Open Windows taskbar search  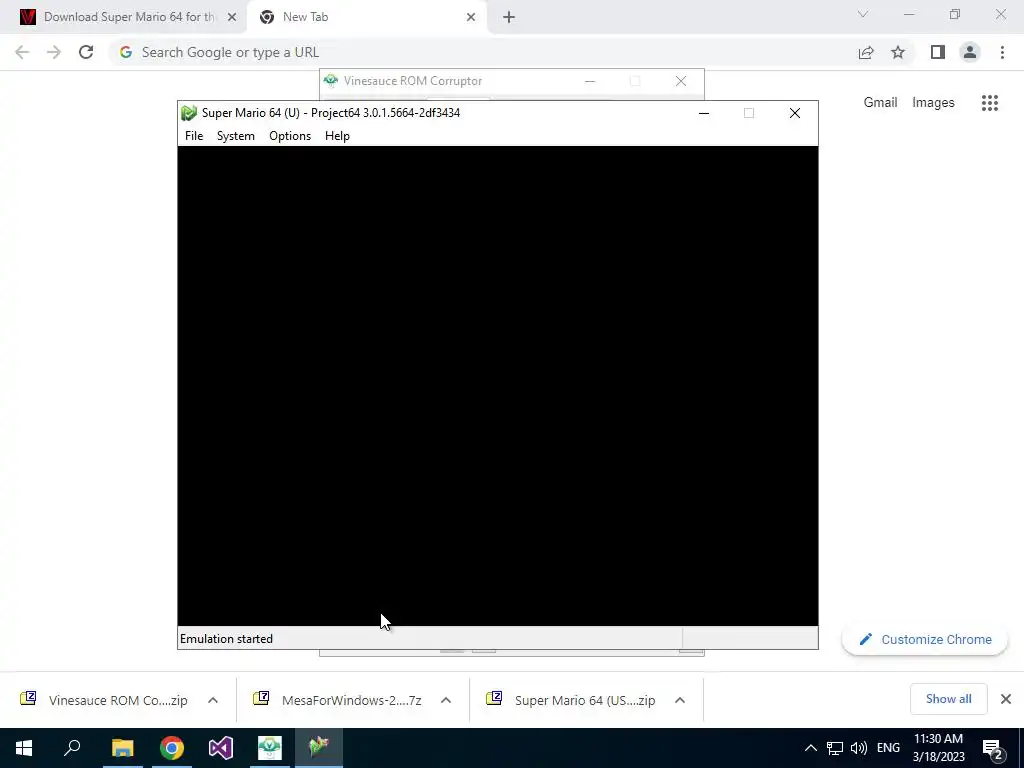[72, 748]
